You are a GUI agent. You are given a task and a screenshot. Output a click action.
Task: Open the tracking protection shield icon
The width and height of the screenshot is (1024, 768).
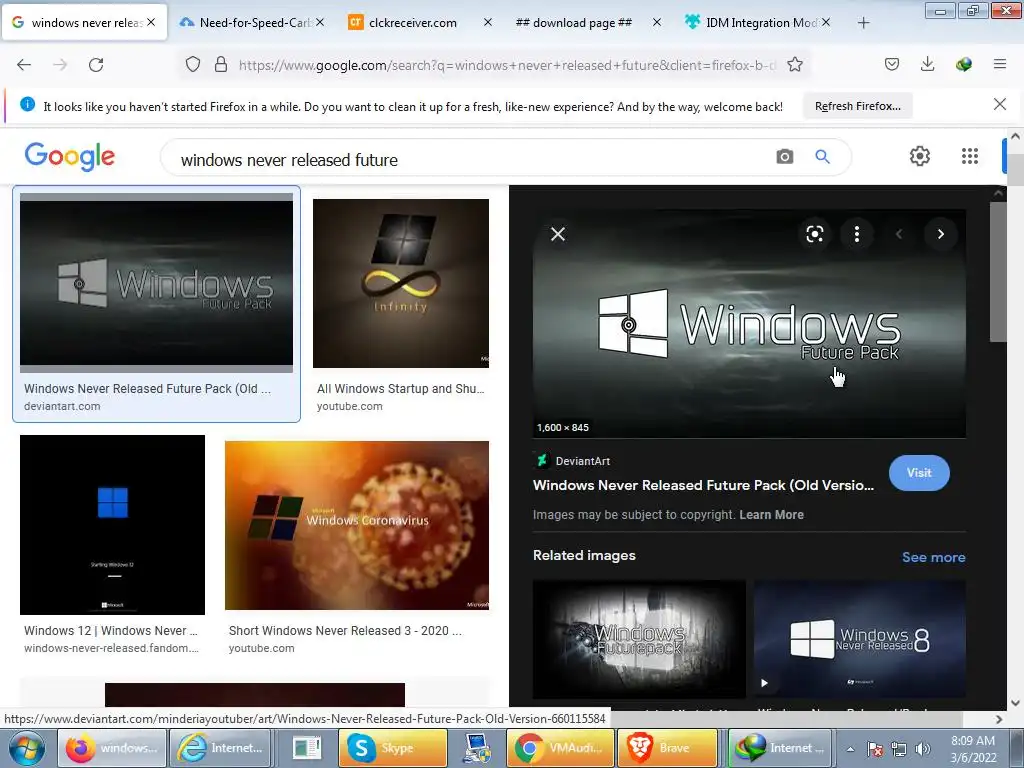pos(193,64)
